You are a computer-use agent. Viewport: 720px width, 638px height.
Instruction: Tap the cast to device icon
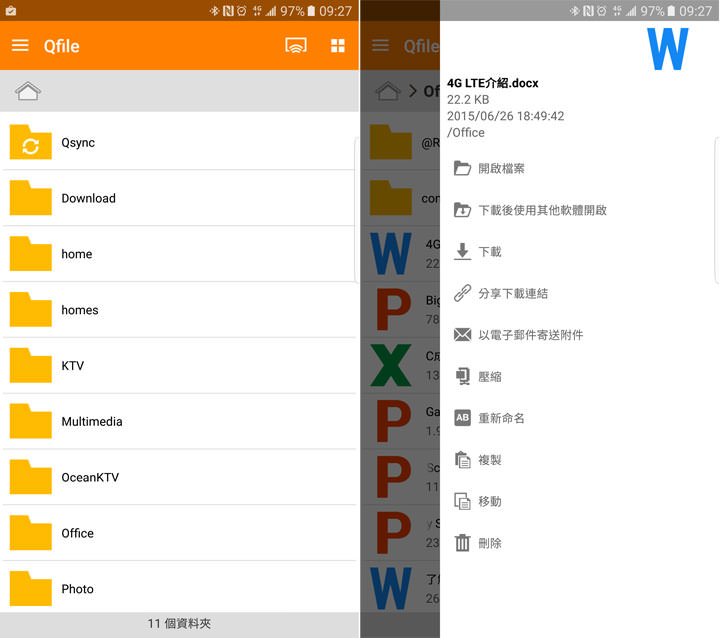tap(295, 46)
